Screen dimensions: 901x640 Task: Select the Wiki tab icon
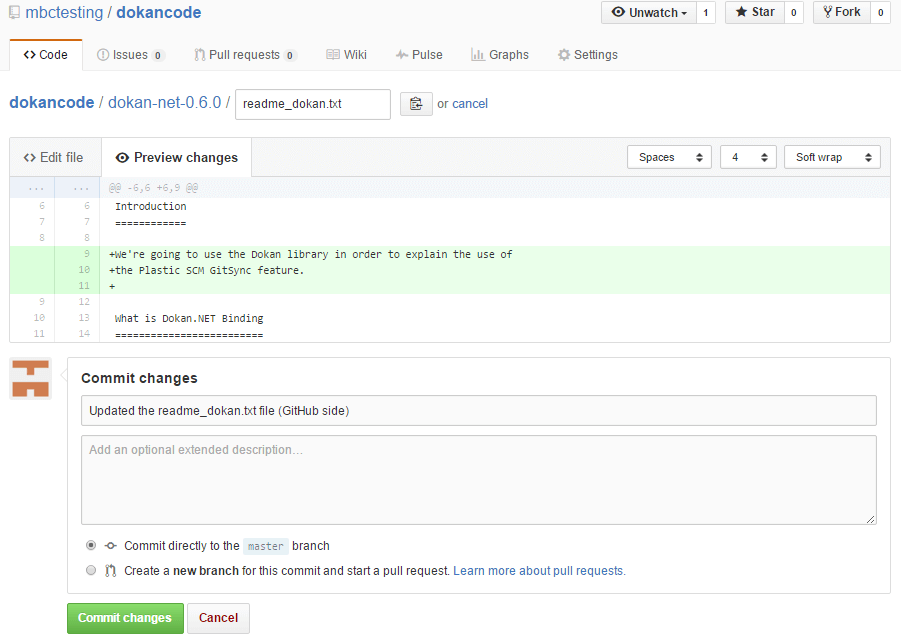click(x=334, y=55)
